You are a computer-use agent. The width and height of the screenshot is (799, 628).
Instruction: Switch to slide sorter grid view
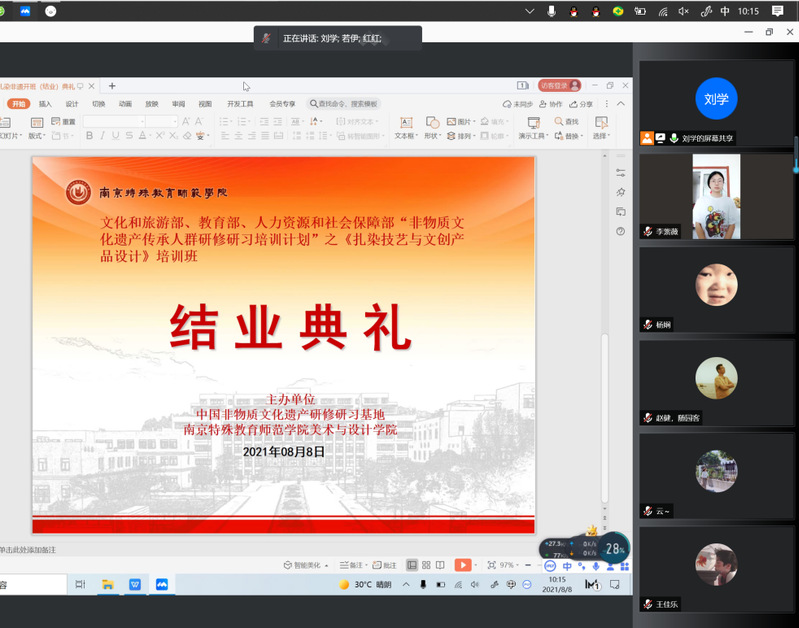(426, 565)
